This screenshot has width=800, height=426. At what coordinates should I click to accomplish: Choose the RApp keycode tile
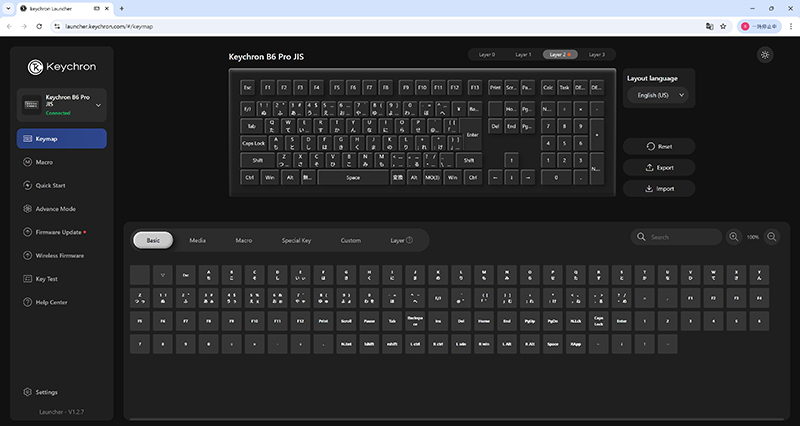pyautogui.click(x=576, y=344)
